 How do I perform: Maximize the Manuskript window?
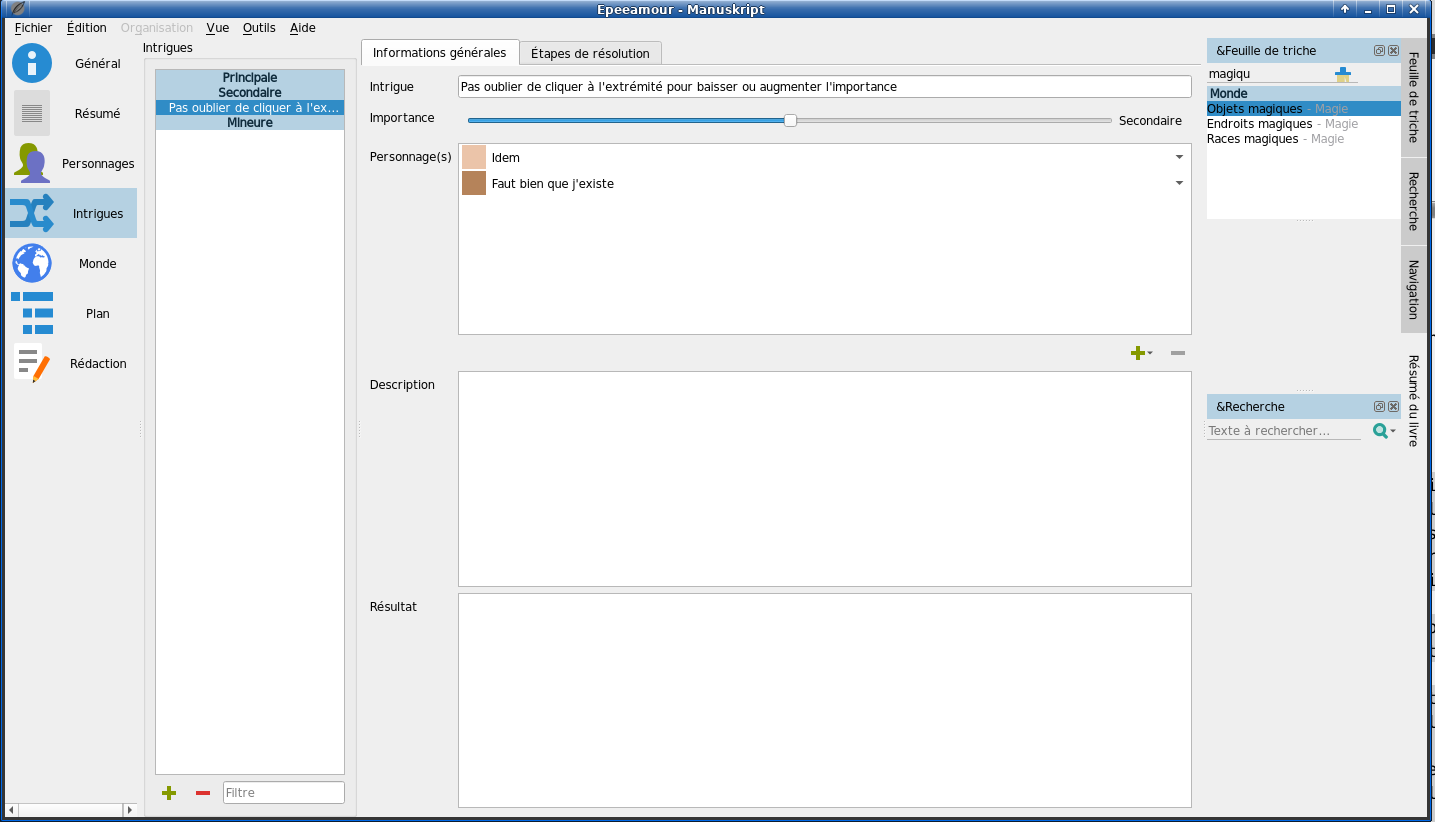coord(1391,9)
